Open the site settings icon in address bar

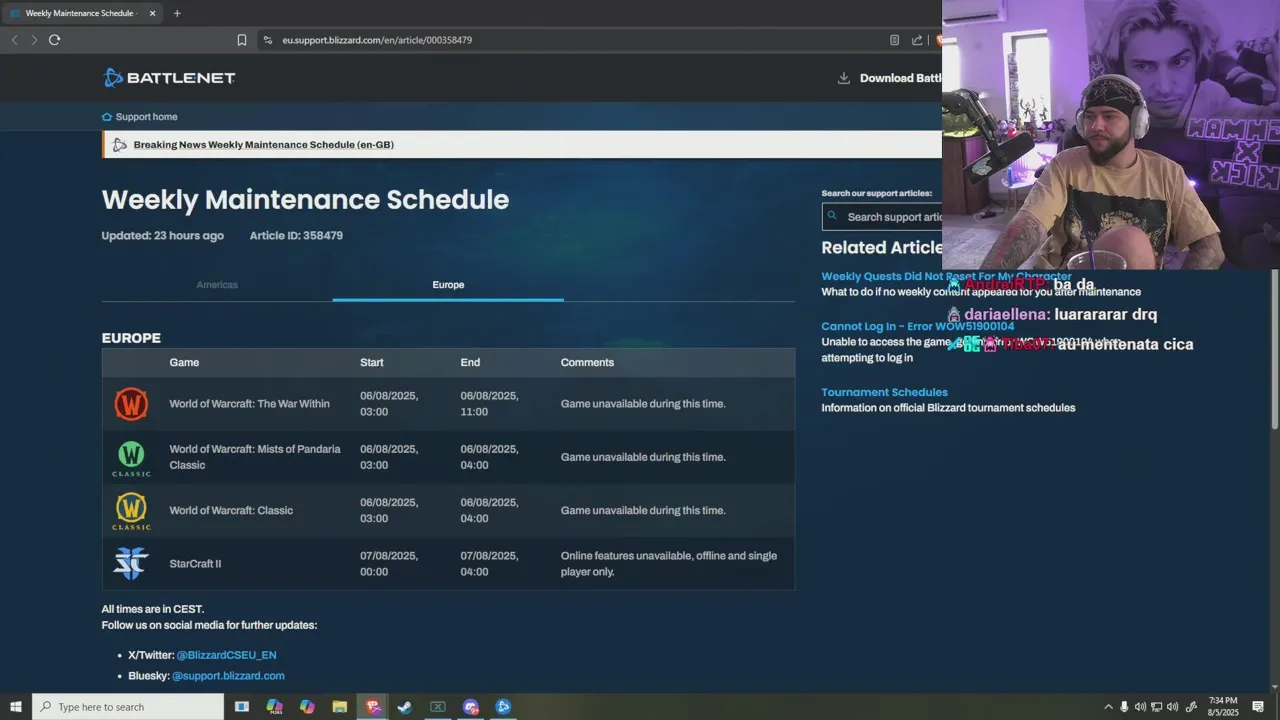(x=267, y=40)
